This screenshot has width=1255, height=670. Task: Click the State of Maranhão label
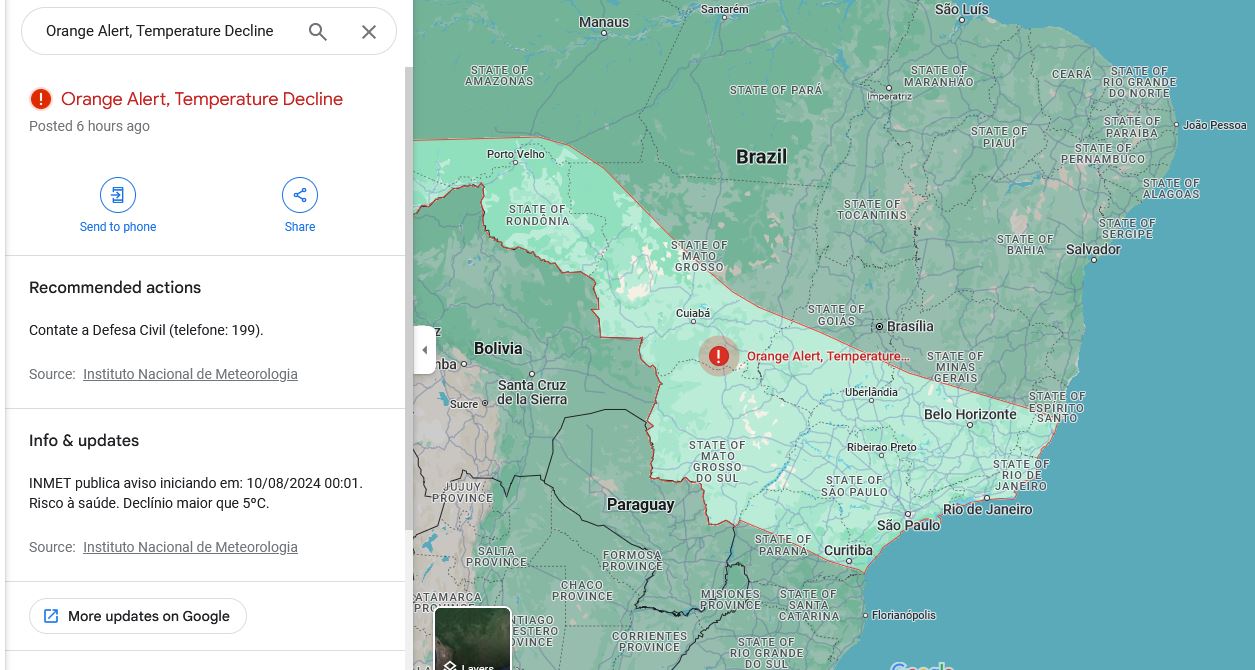(939, 76)
